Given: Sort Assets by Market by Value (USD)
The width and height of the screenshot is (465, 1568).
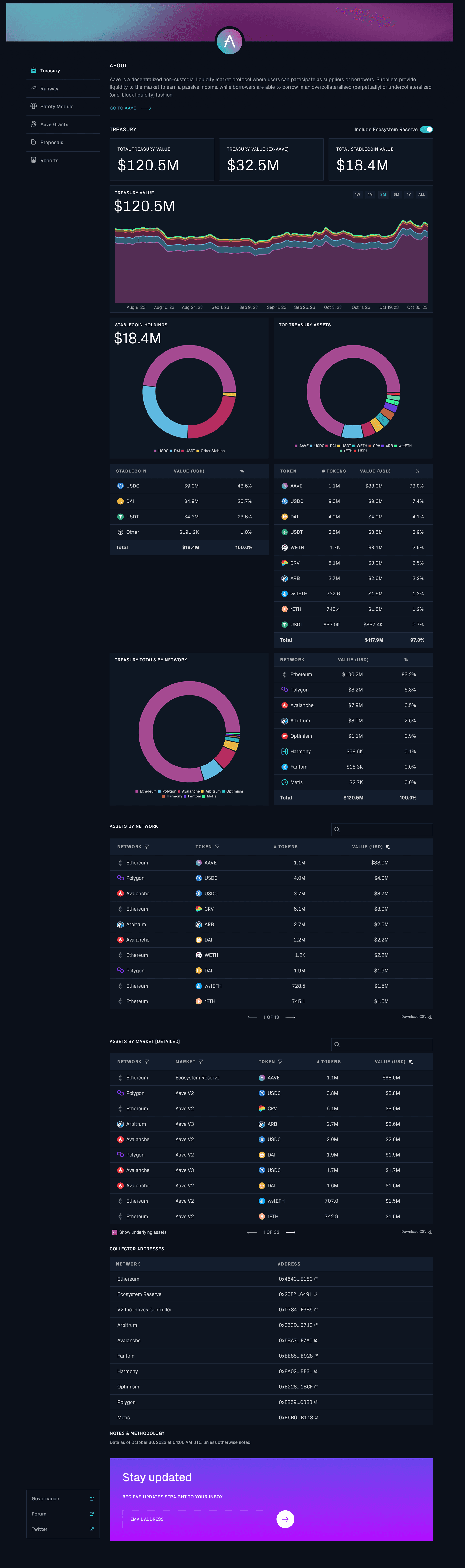Looking at the screenshot, I should click(x=411, y=1062).
